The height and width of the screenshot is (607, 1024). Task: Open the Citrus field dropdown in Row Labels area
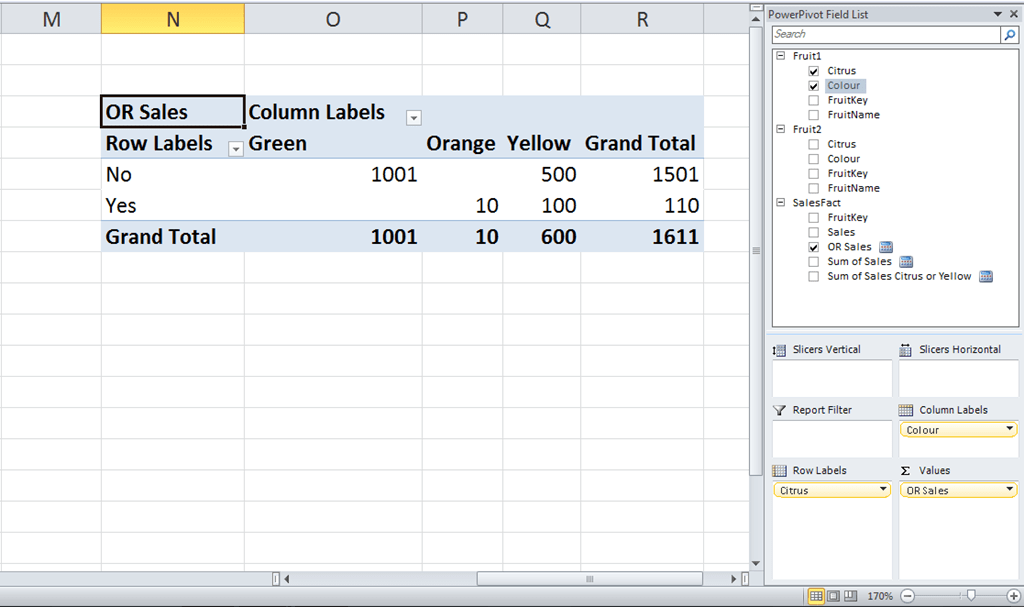click(883, 489)
